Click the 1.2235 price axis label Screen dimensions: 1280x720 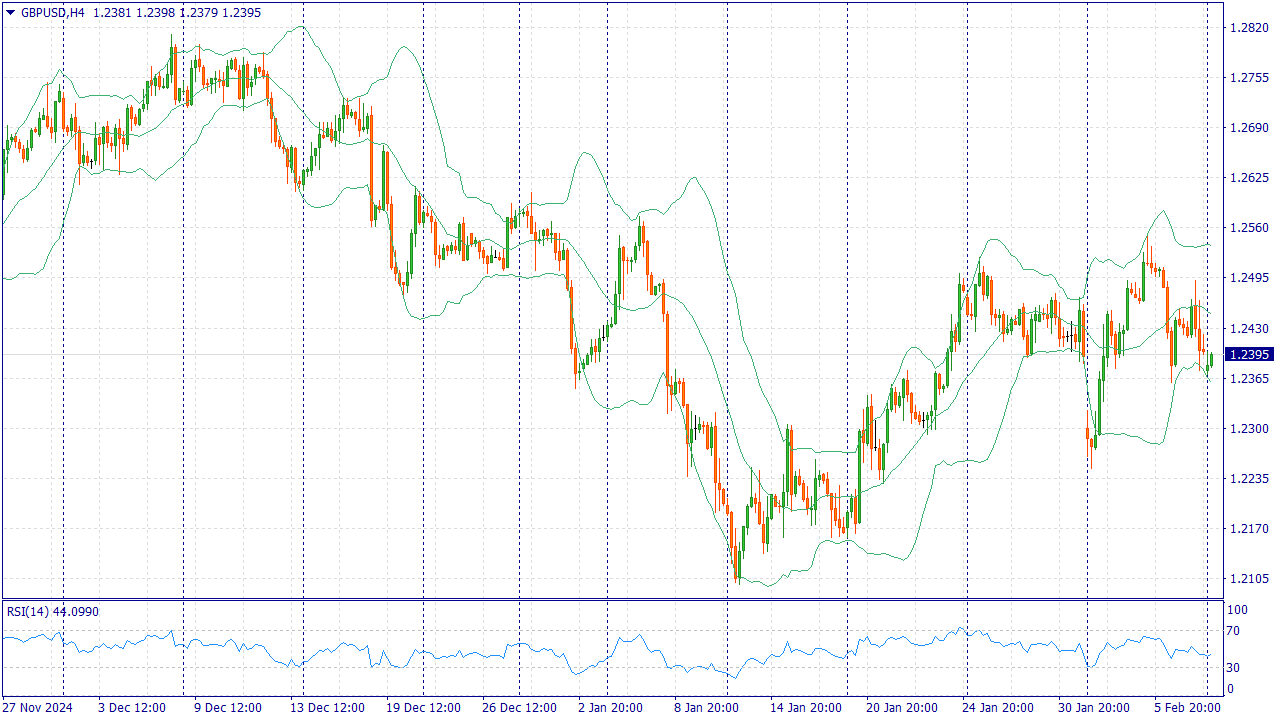(x=1249, y=479)
